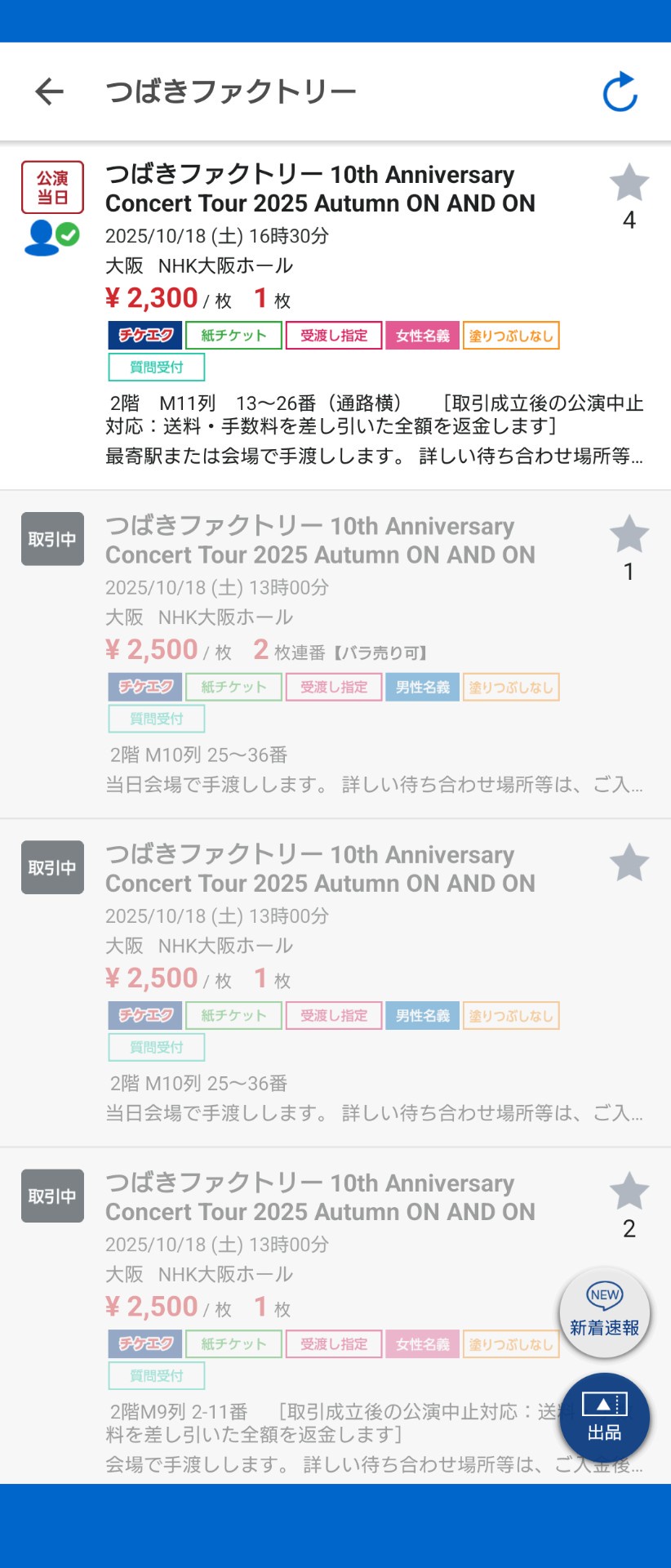Viewport: 671px width, 1568px height.
Task: Tap the チケエク badge on first listing
Action: point(145,336)
